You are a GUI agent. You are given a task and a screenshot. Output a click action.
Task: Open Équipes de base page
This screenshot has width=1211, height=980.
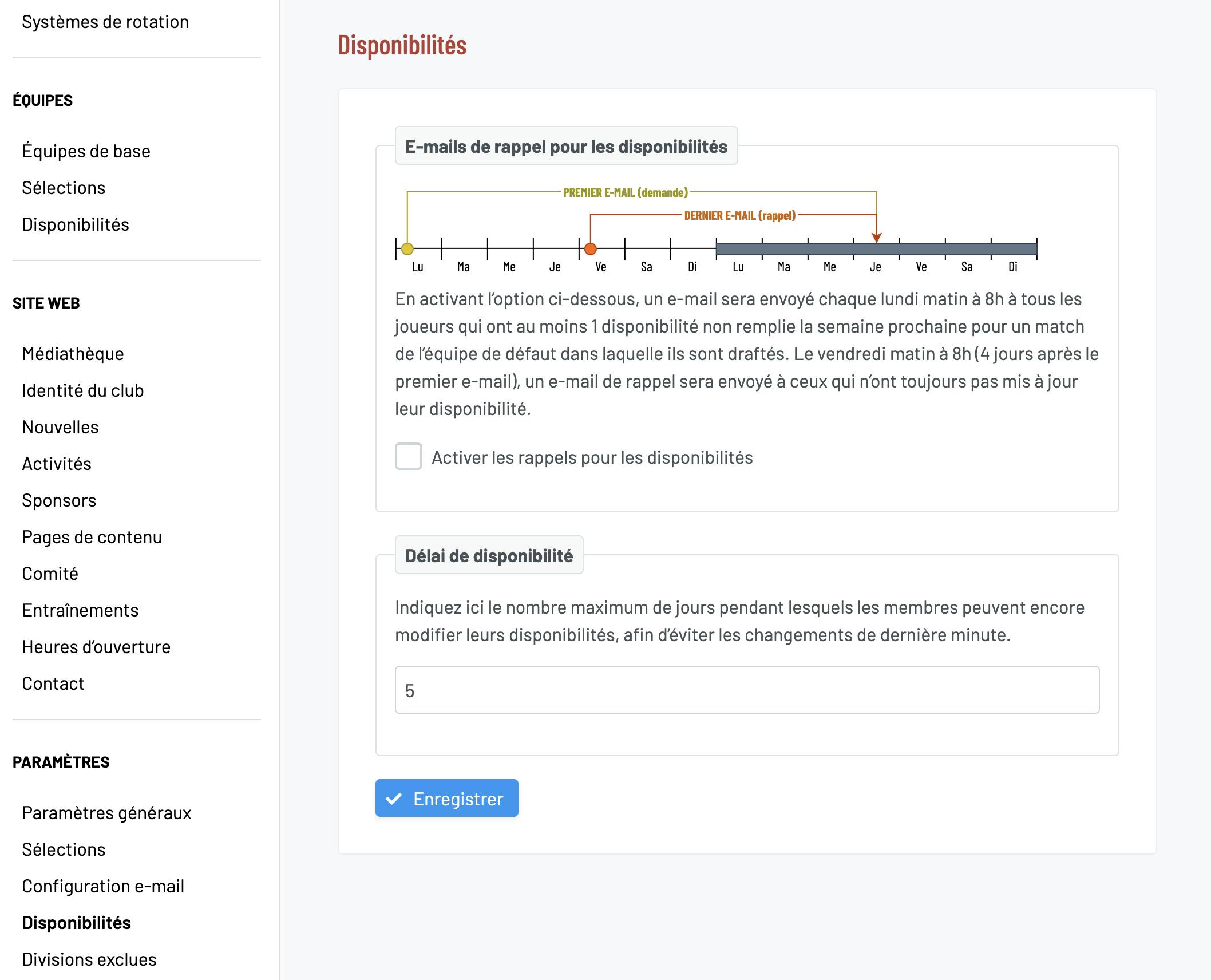86,151
